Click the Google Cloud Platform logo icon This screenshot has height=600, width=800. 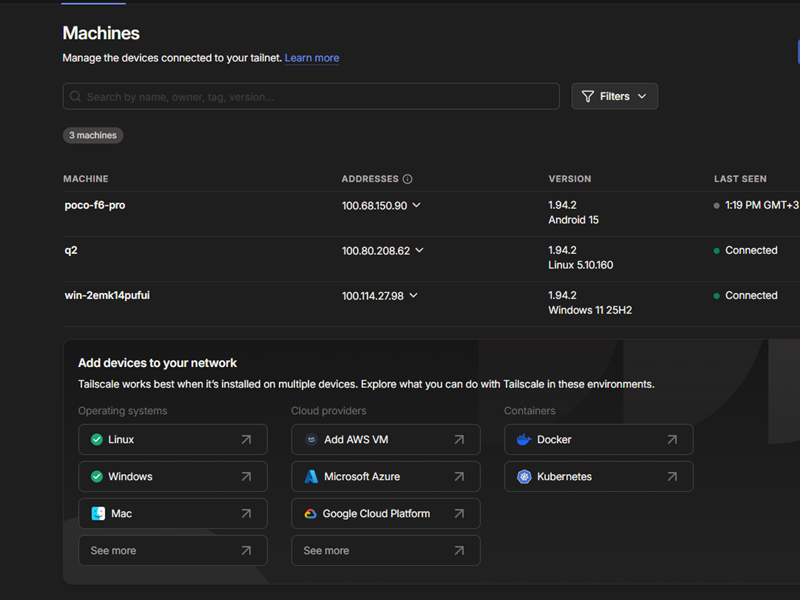[x=310, y=514]
